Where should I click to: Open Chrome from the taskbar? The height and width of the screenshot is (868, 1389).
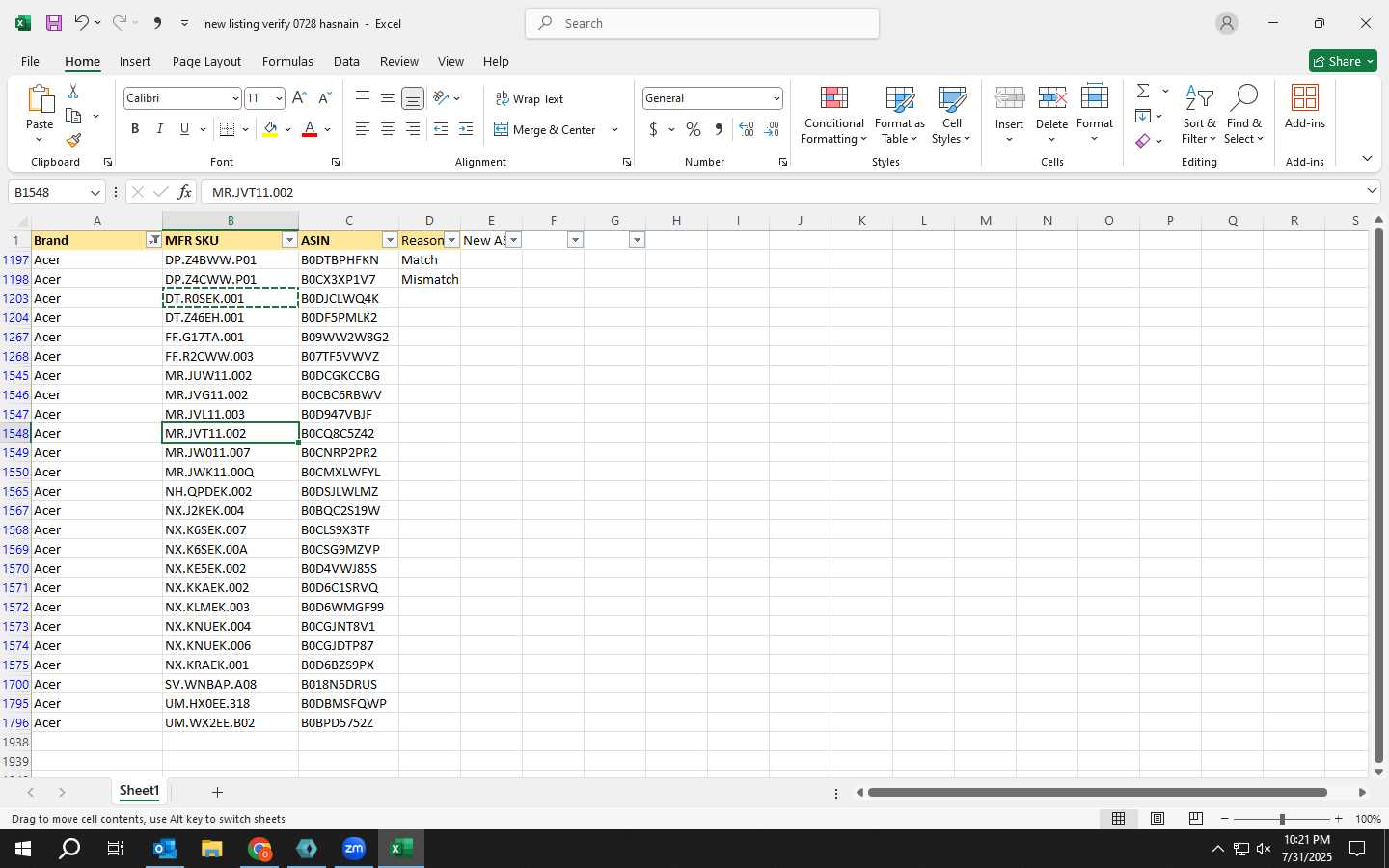pos(259,849)
